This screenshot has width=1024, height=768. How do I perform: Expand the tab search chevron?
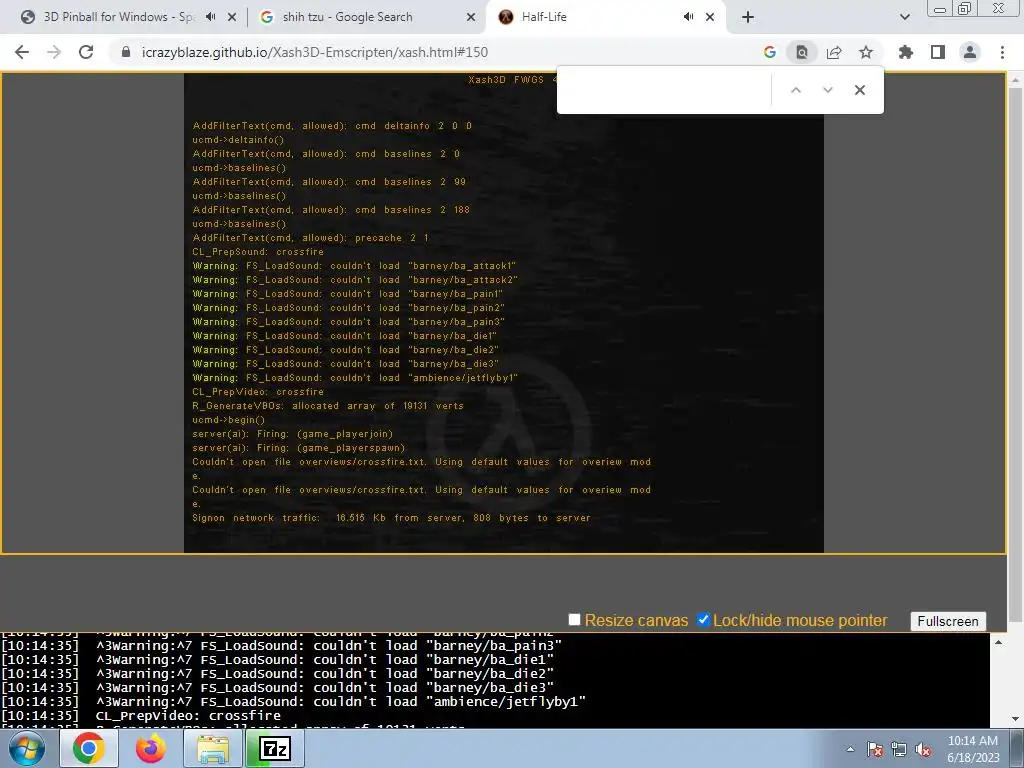click(x=904, y=17)
